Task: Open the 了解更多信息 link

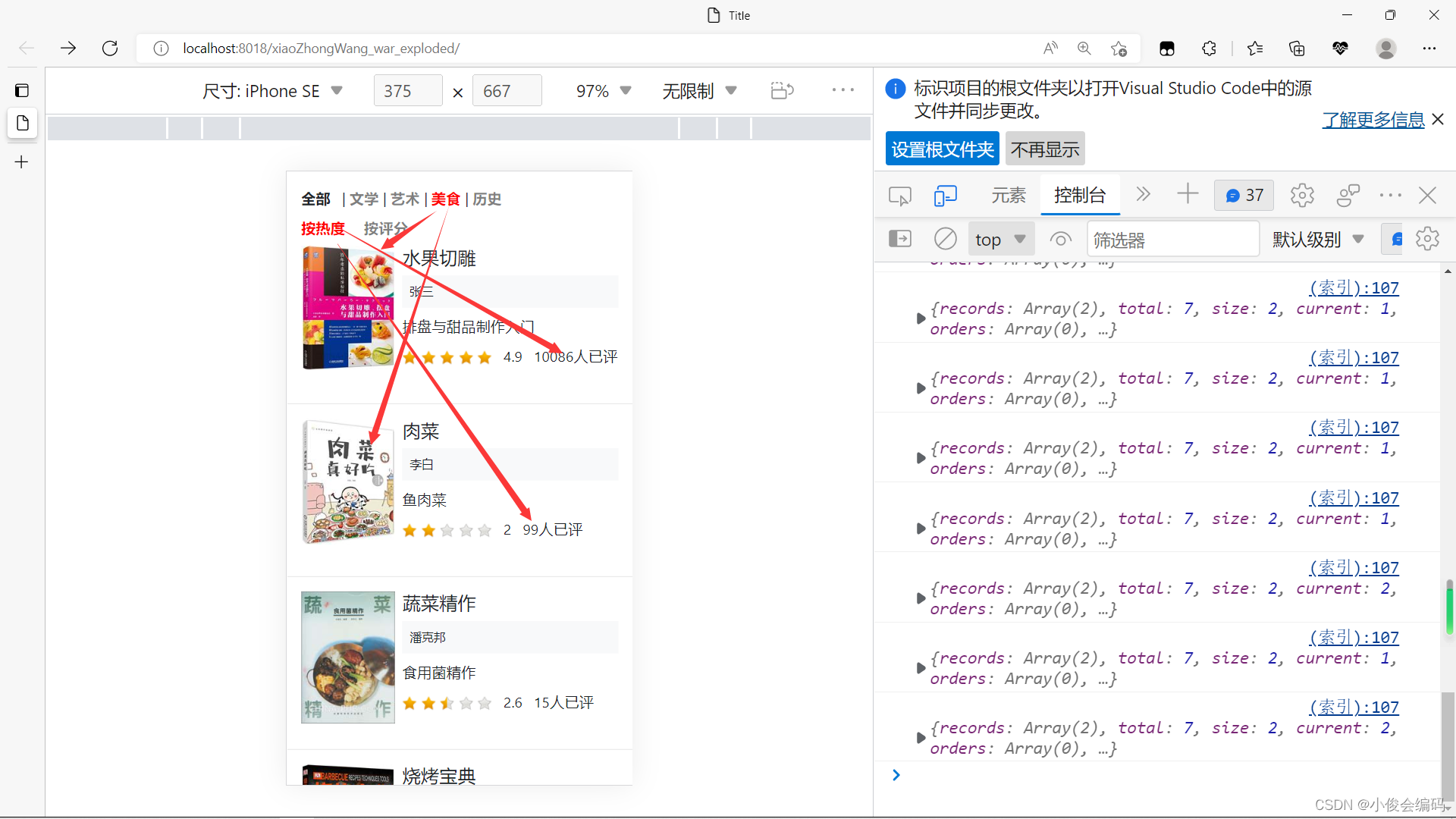Action: pyautogui.click(x=1373, y=120)
